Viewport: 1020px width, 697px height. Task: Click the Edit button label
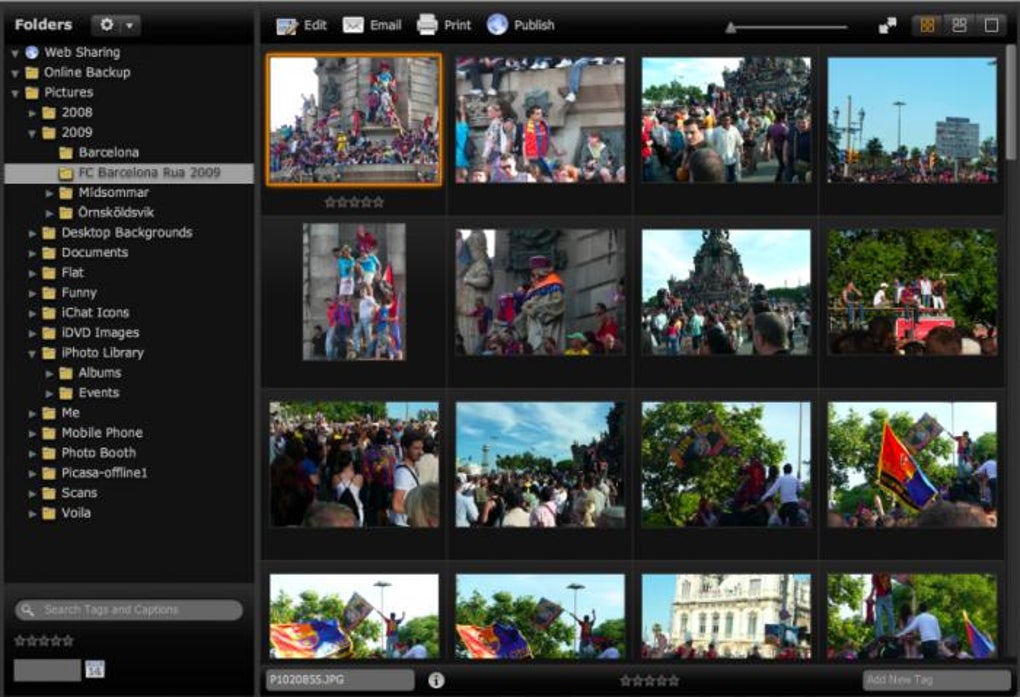(315, 25)
